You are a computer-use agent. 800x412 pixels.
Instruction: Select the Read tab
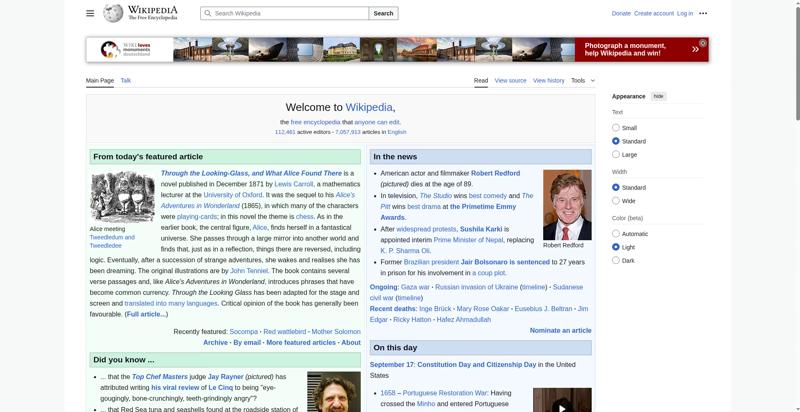[x=481, y=81]
